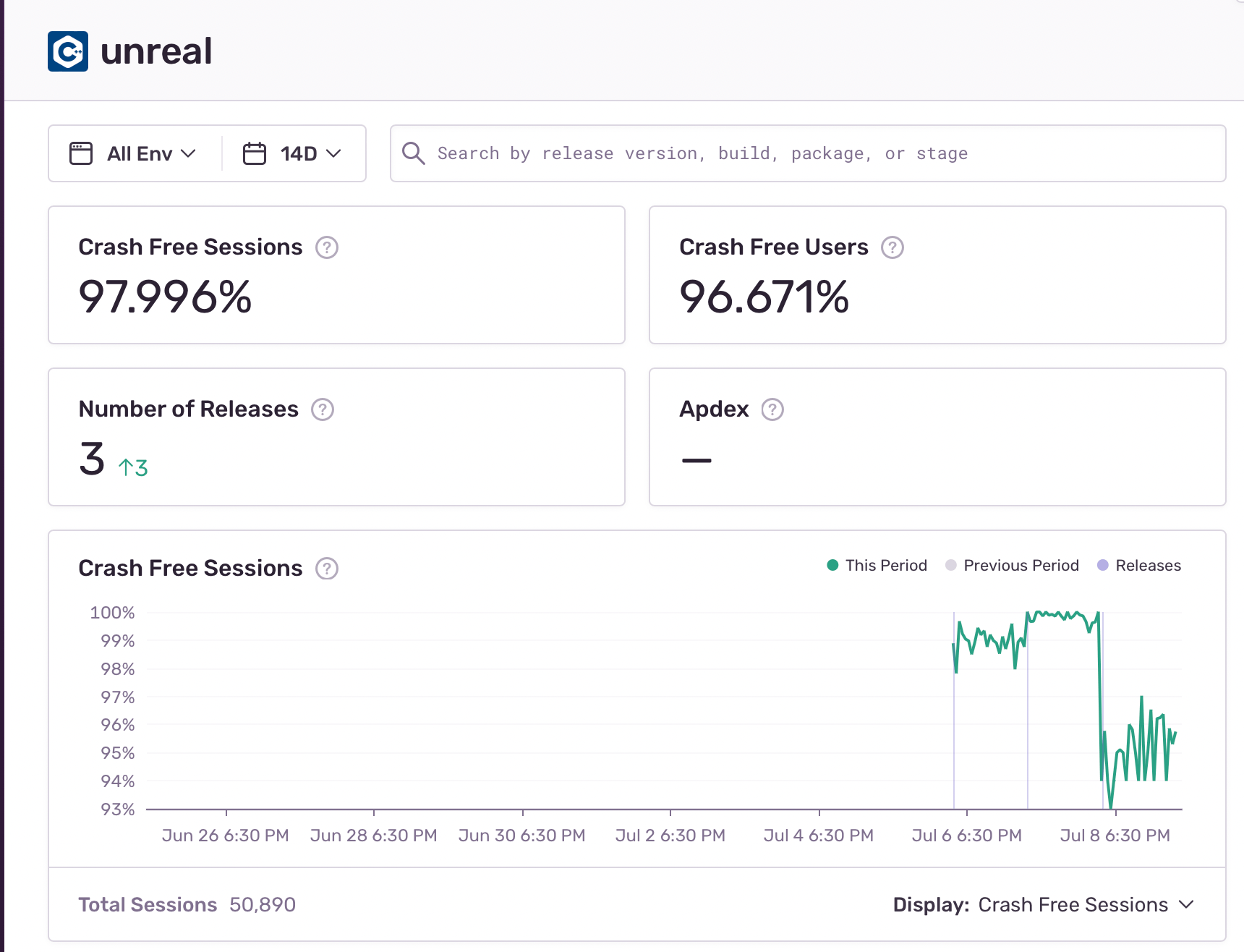Click the question mark icon beside Apdex
The image size is (1244, 952).
(772, 409)
